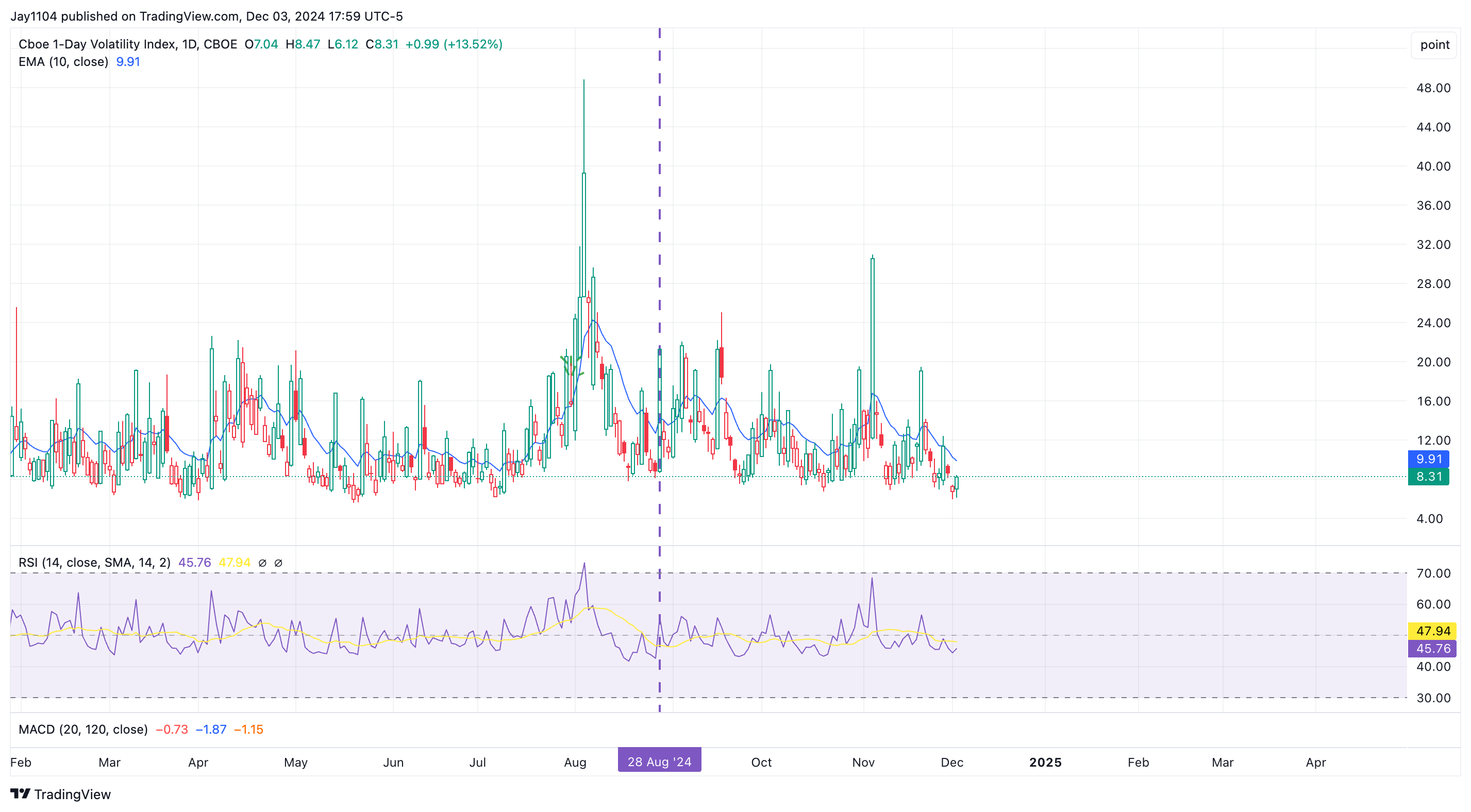1471x812 pixels.
Task: Click the second RSI empty-value symbol ∅
Action: point(279,563)
